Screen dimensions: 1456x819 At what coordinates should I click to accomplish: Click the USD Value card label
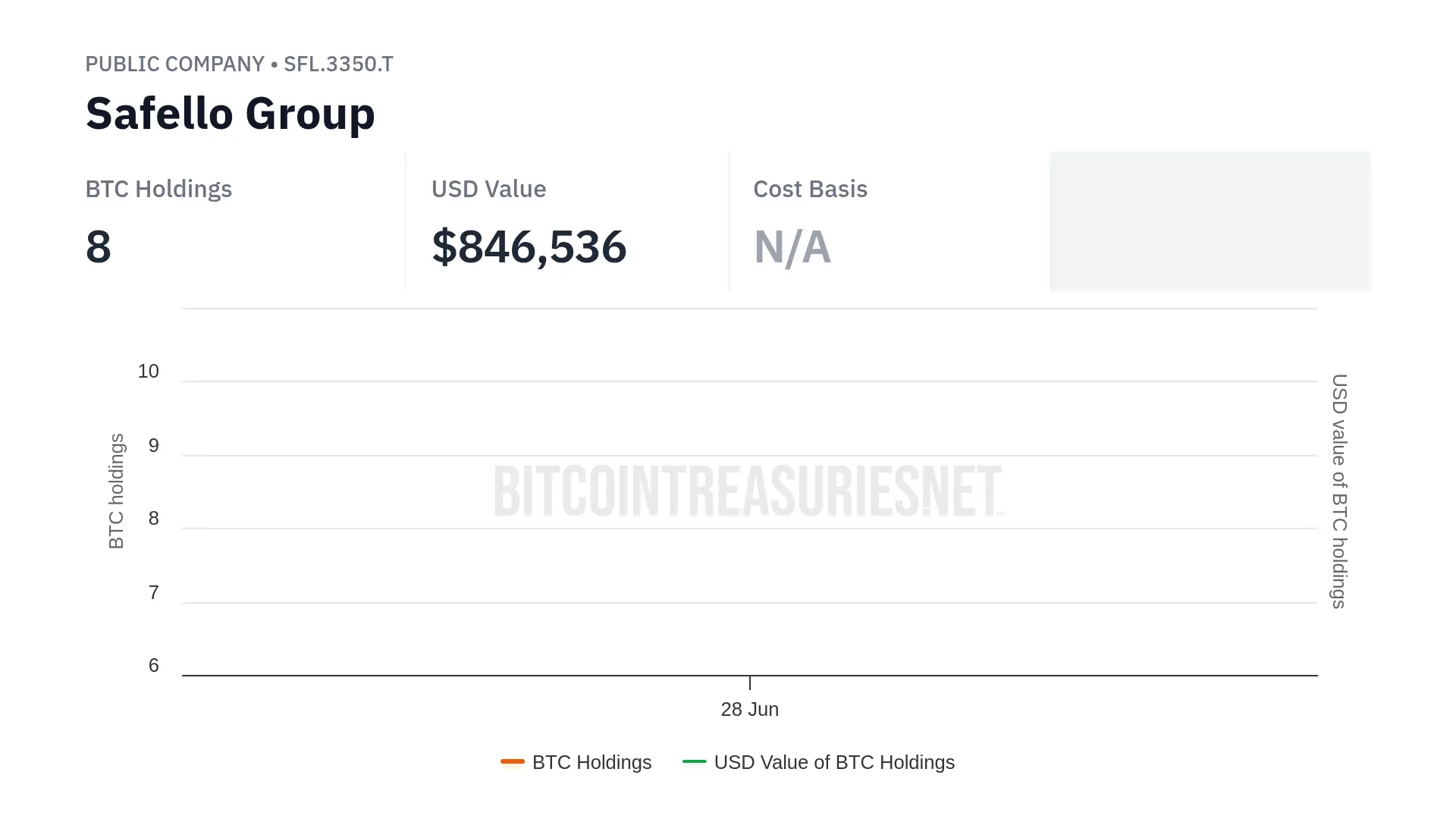(x=489, y=189)
